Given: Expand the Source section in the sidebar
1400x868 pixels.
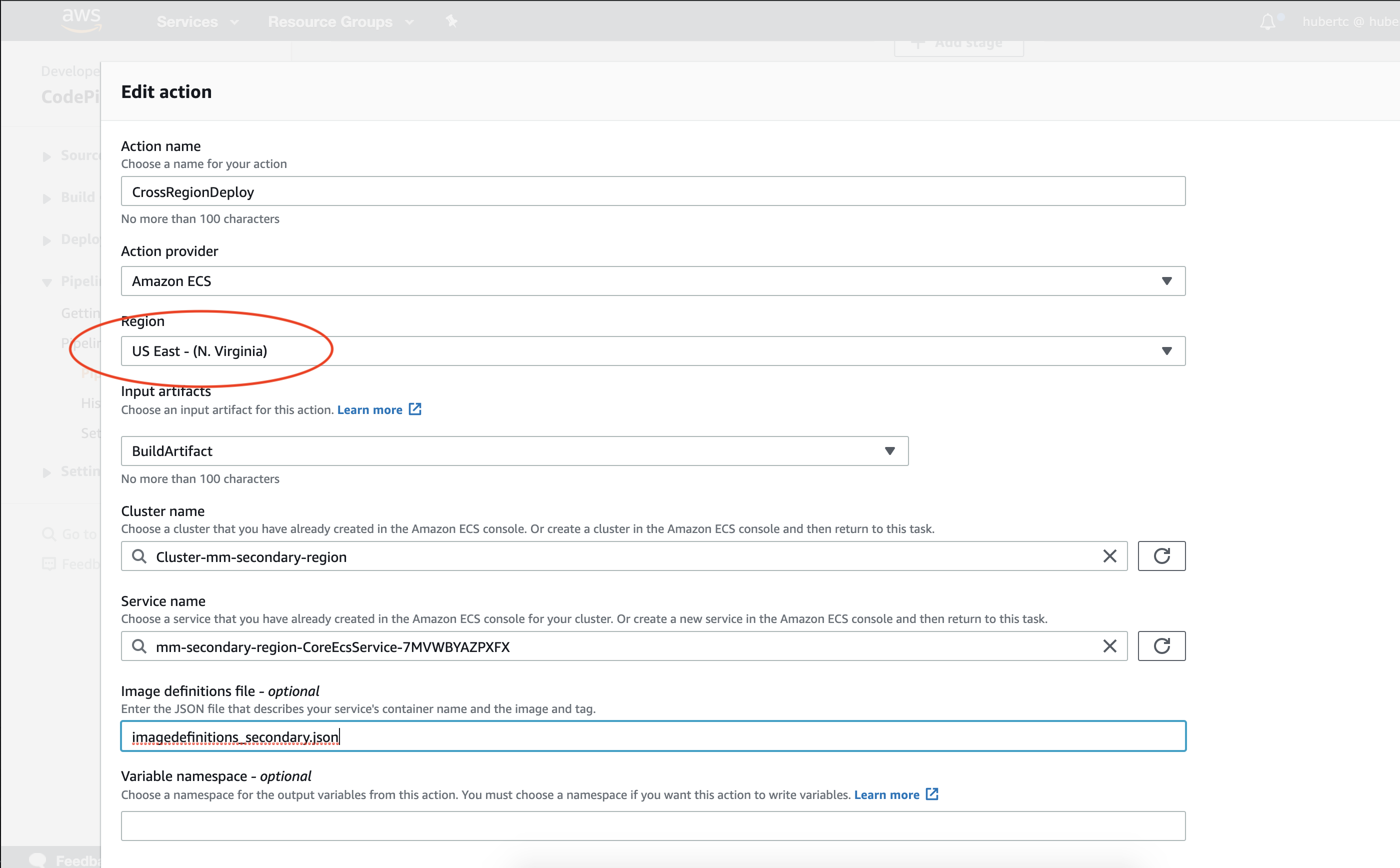Looking at the screenshot, I should (47, 156).
